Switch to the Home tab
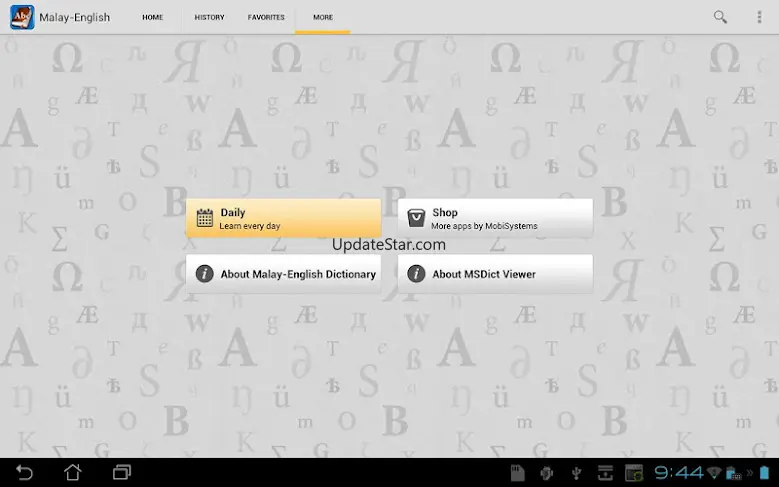Viewport: 779px width, 487px height. 152,17
